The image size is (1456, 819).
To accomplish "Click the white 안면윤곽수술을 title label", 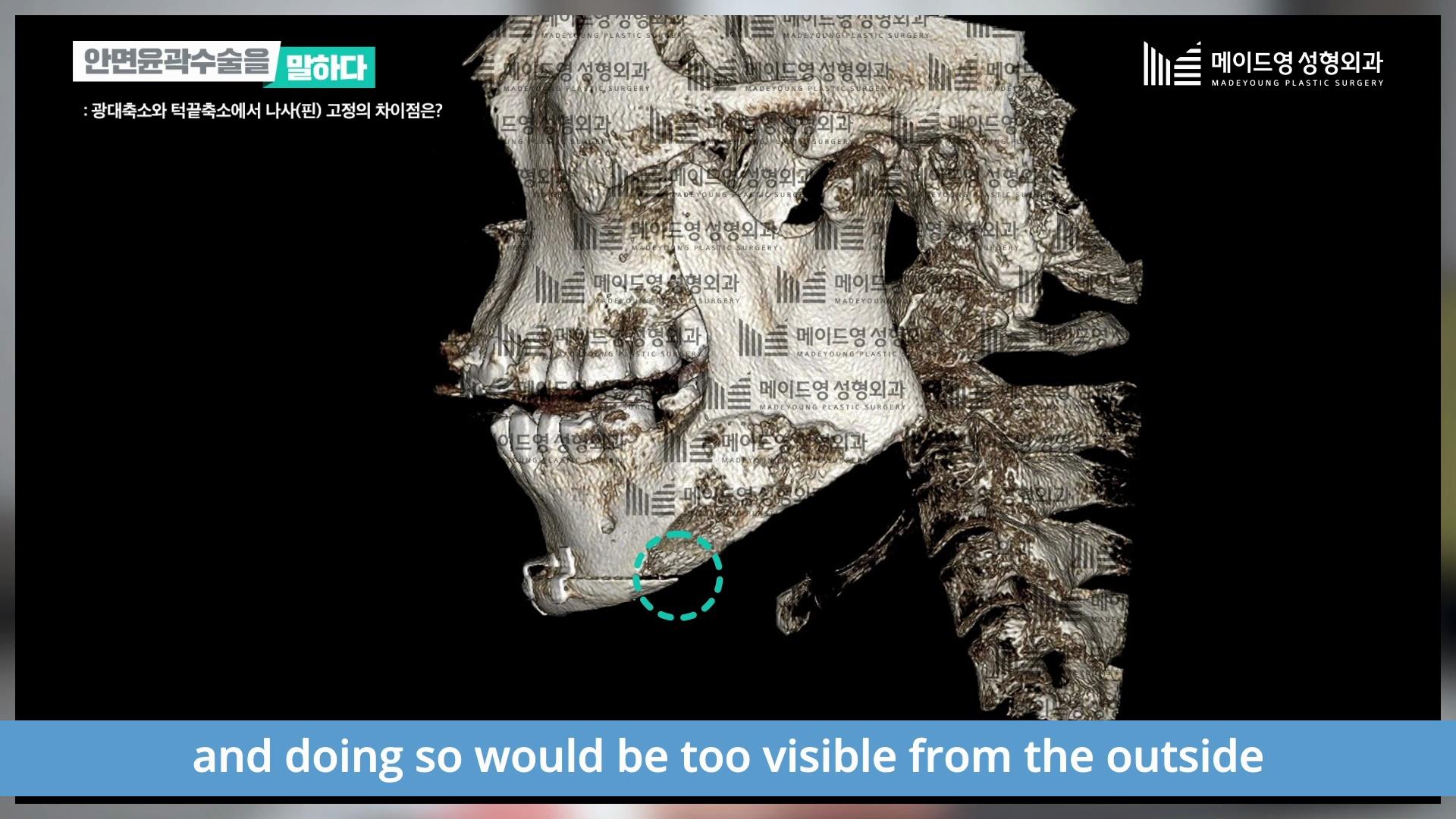I will (x=176, y=61).
